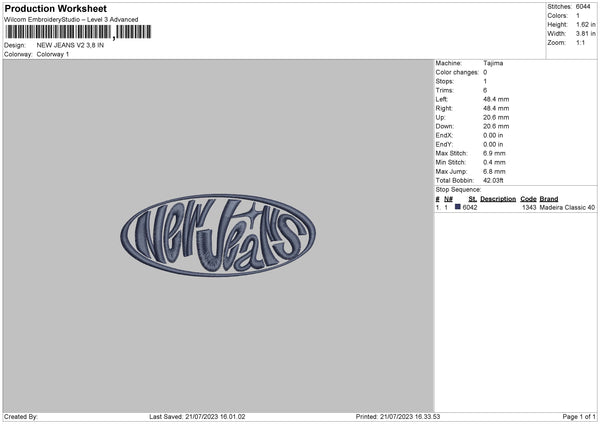This screenshot has height=424, width=600.
Task: Click the navy thread color swatch
Action: click(457, 207)
